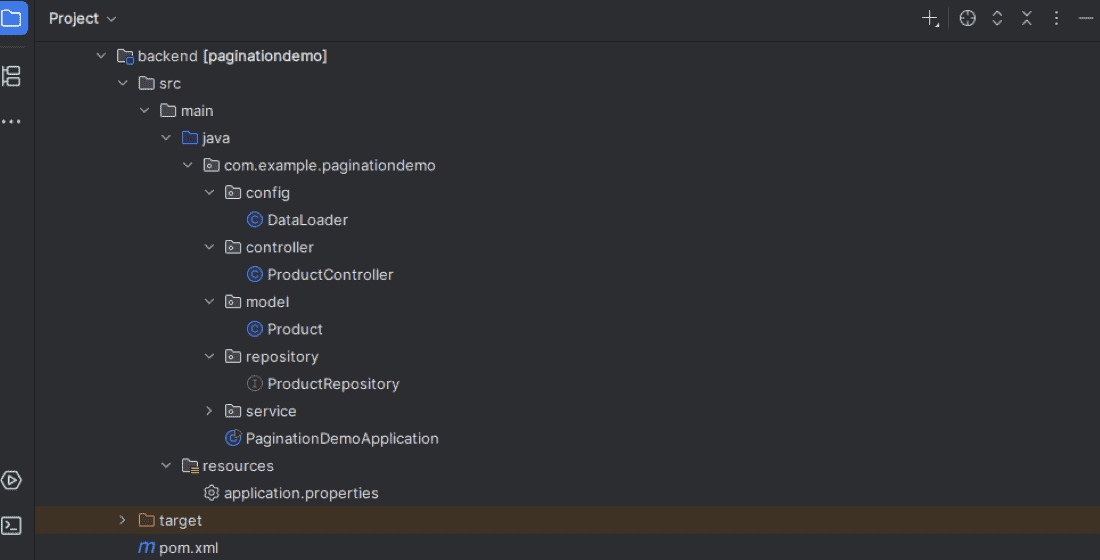Image resolution: width=1100 pixels, height=560 pixels.
Task: Click the Maven m icon beside pom.xml
Action: click(147, 547)
